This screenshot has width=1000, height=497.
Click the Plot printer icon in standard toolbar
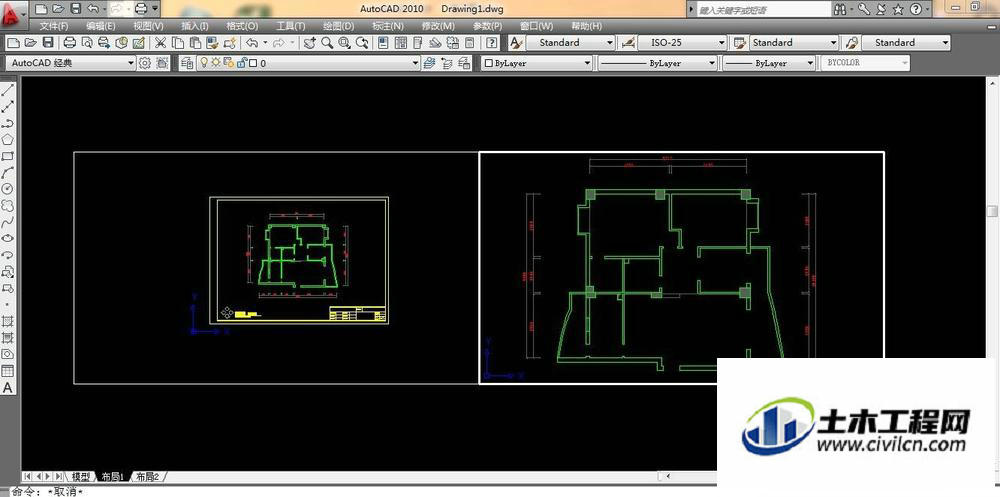tap(70, 43)
